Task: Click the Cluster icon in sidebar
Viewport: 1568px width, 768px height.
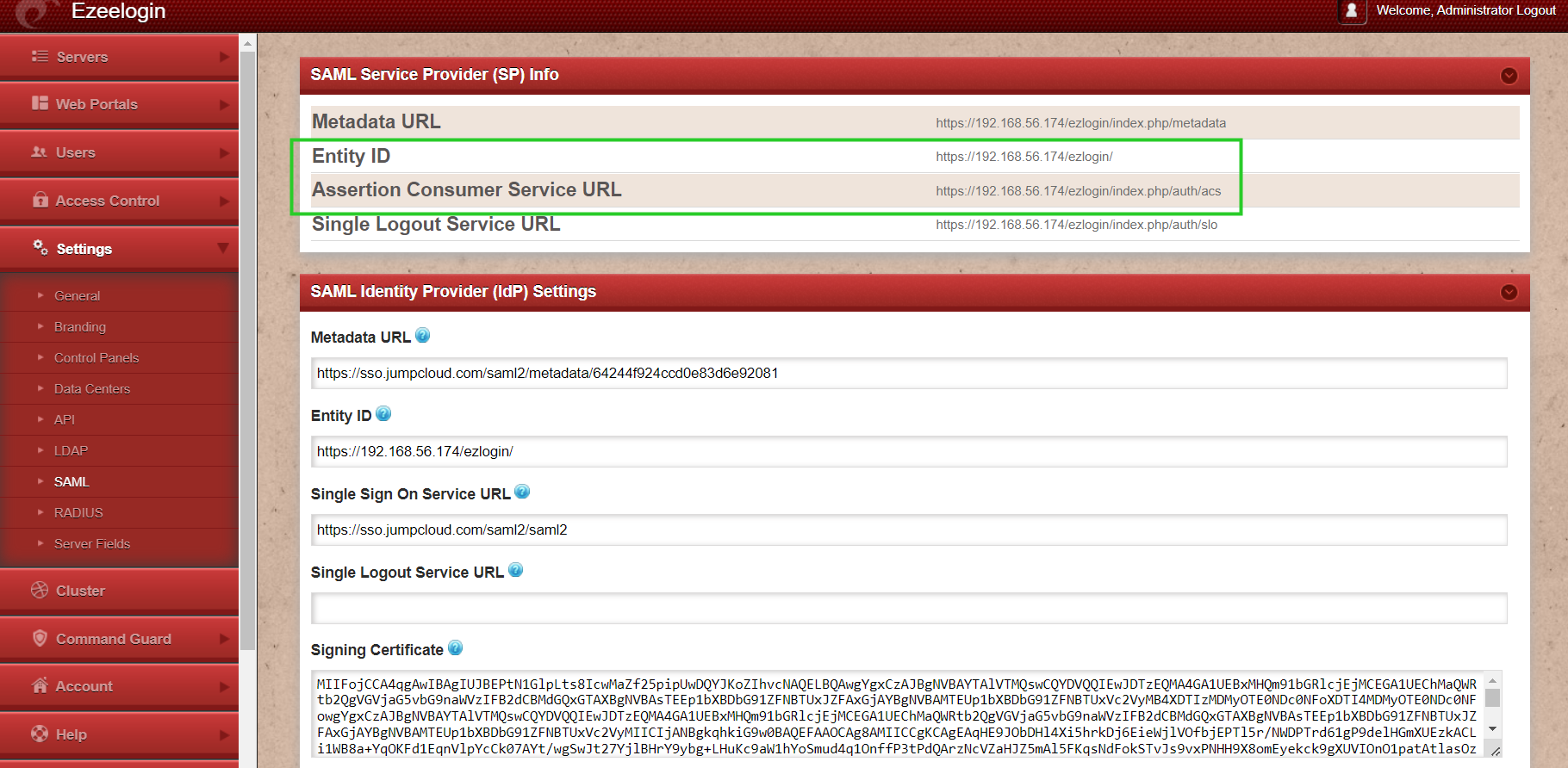Action: (40, 590)
